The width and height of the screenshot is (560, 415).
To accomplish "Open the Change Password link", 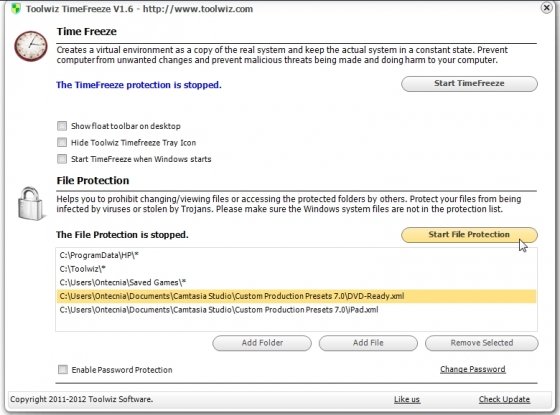I will pyautogui.click(x=472, y=369).
